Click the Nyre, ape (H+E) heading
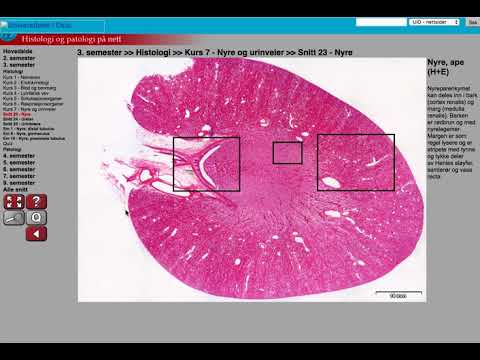Screen dimensions: 480x360 tap(445, 67)
